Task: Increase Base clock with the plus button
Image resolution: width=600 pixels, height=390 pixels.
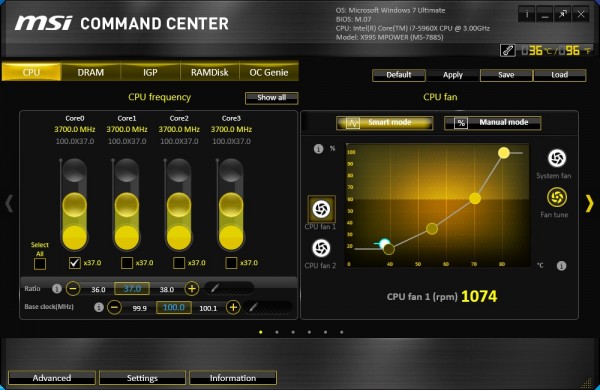Action: click(233, 307)
